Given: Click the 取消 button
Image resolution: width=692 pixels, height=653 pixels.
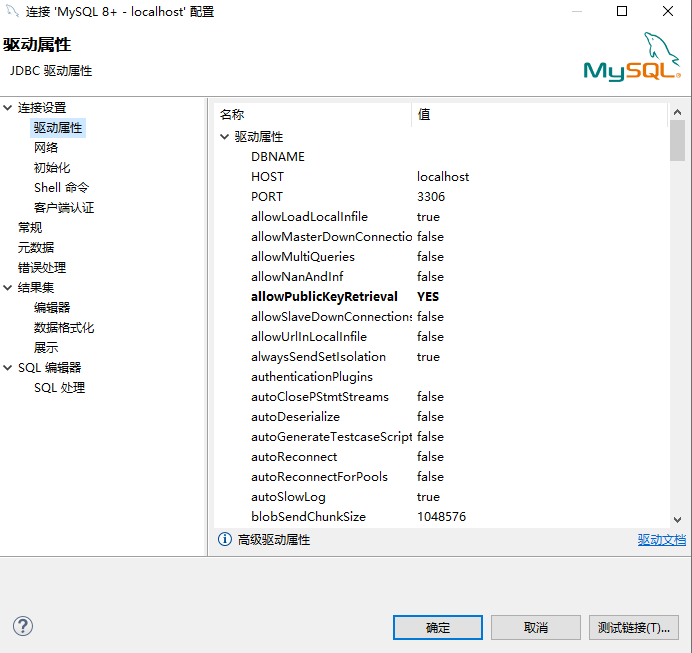Looking at the screenshot, I should click(x=536, y=627).
